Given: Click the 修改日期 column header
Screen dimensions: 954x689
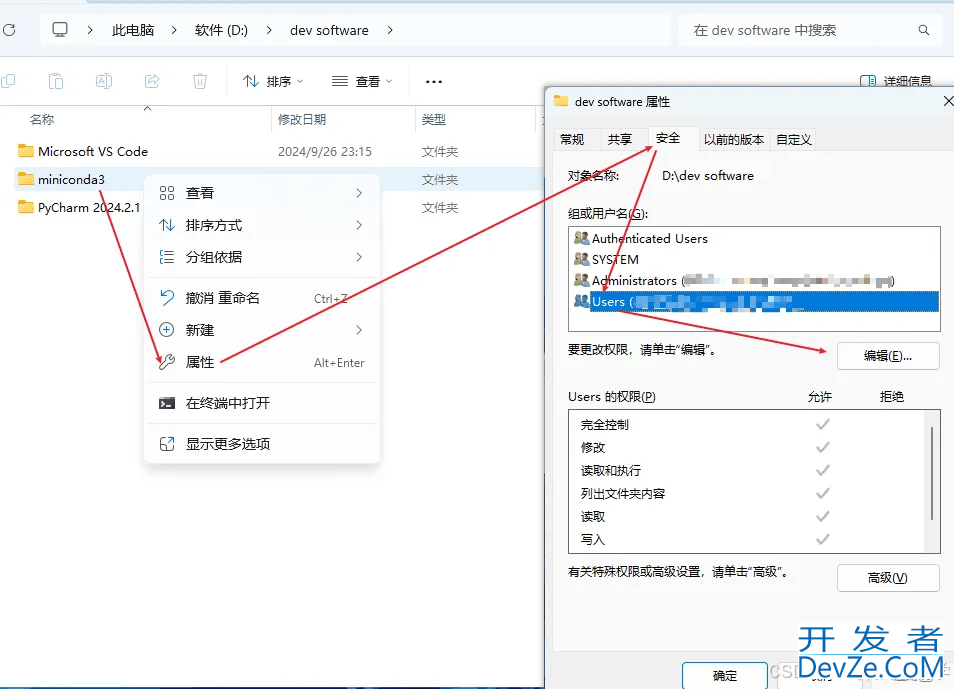Looking at the screenshot, I should click(x=302, y=119).
